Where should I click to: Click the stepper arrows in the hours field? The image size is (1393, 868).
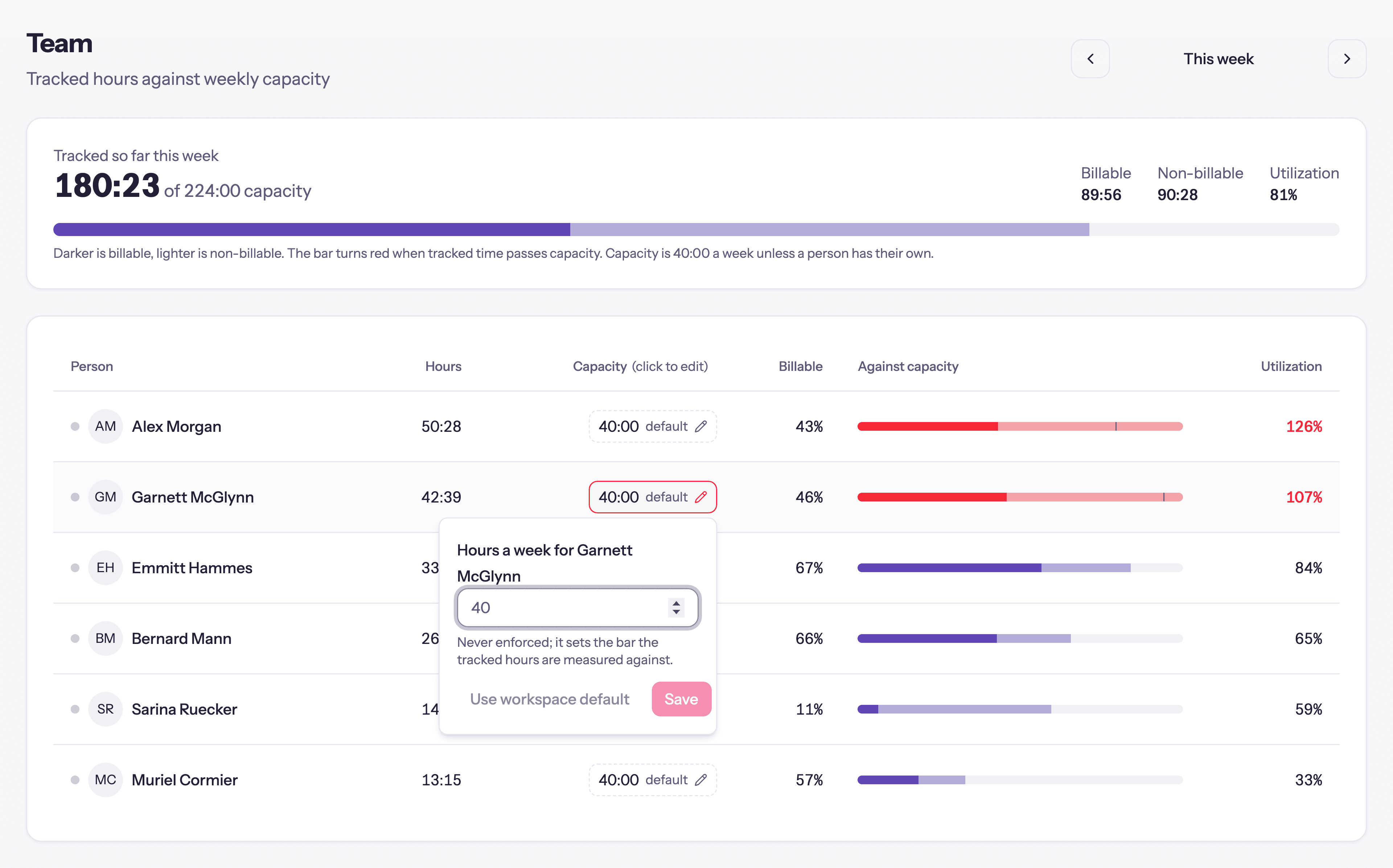(676, 607)
